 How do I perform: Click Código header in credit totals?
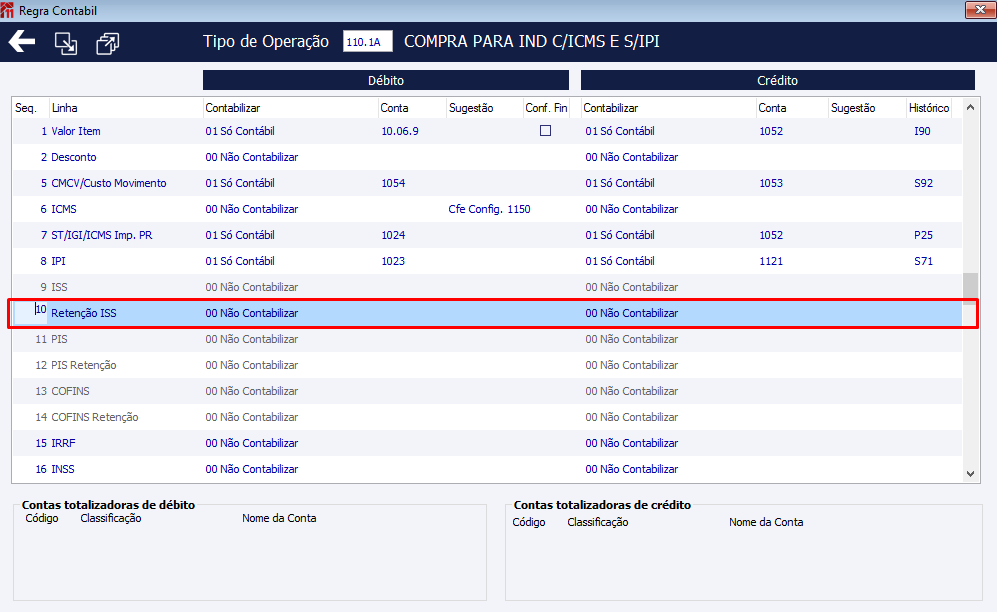(x=529, y=522)
